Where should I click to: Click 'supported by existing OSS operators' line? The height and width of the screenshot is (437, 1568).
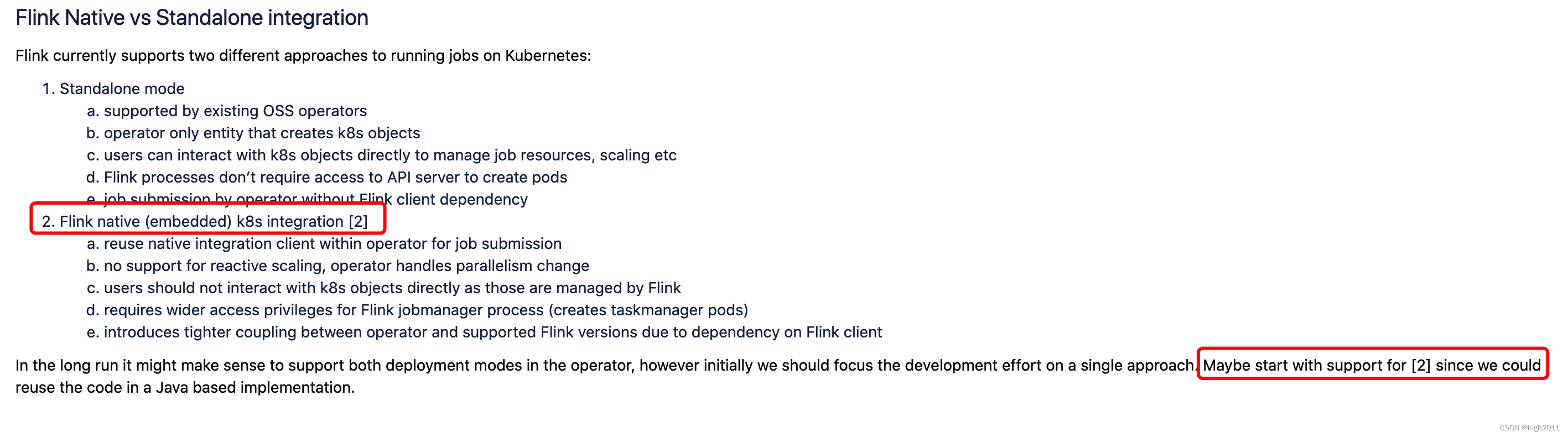coord(227,111)
